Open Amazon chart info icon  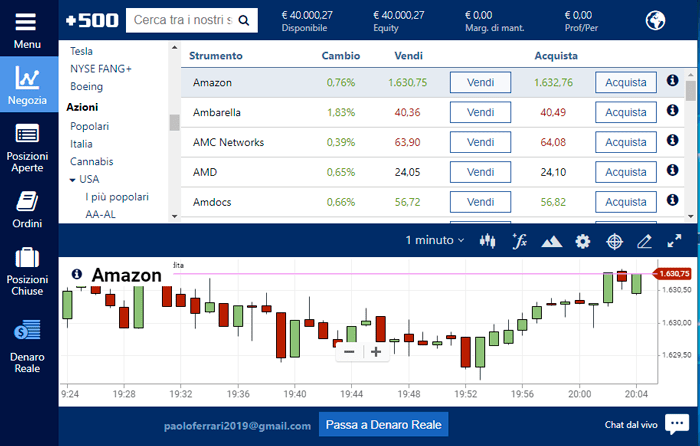[x=77, y=274]
